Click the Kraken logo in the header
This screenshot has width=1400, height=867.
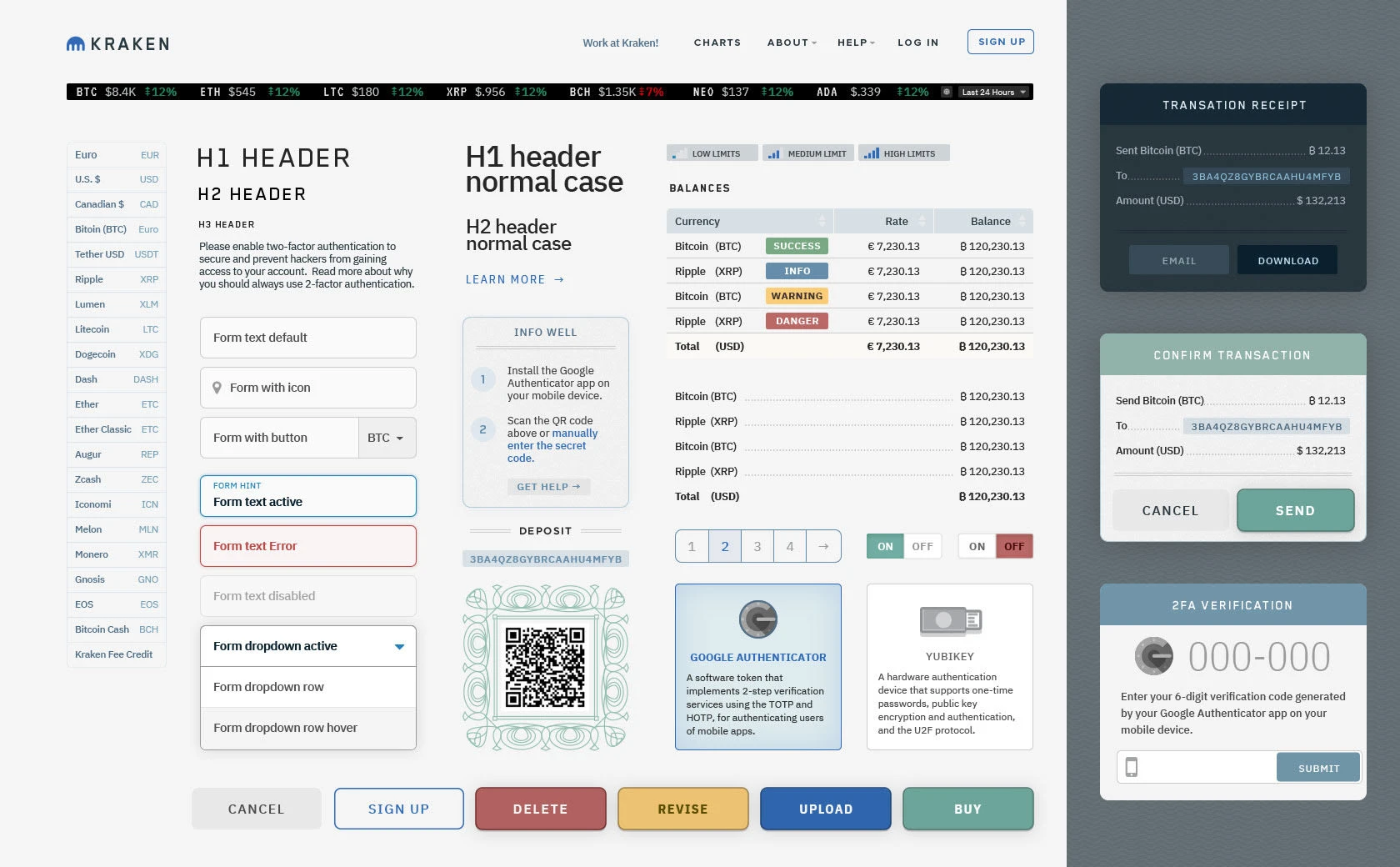117,43
